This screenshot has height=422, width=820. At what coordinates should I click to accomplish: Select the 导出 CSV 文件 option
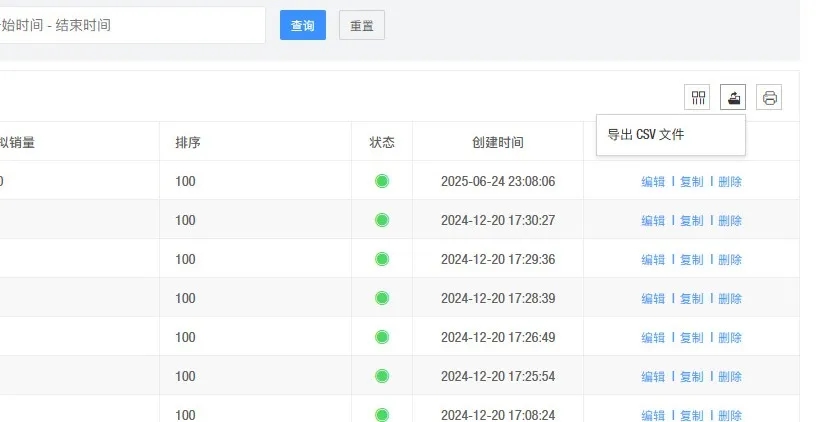(x=646, y=135)
